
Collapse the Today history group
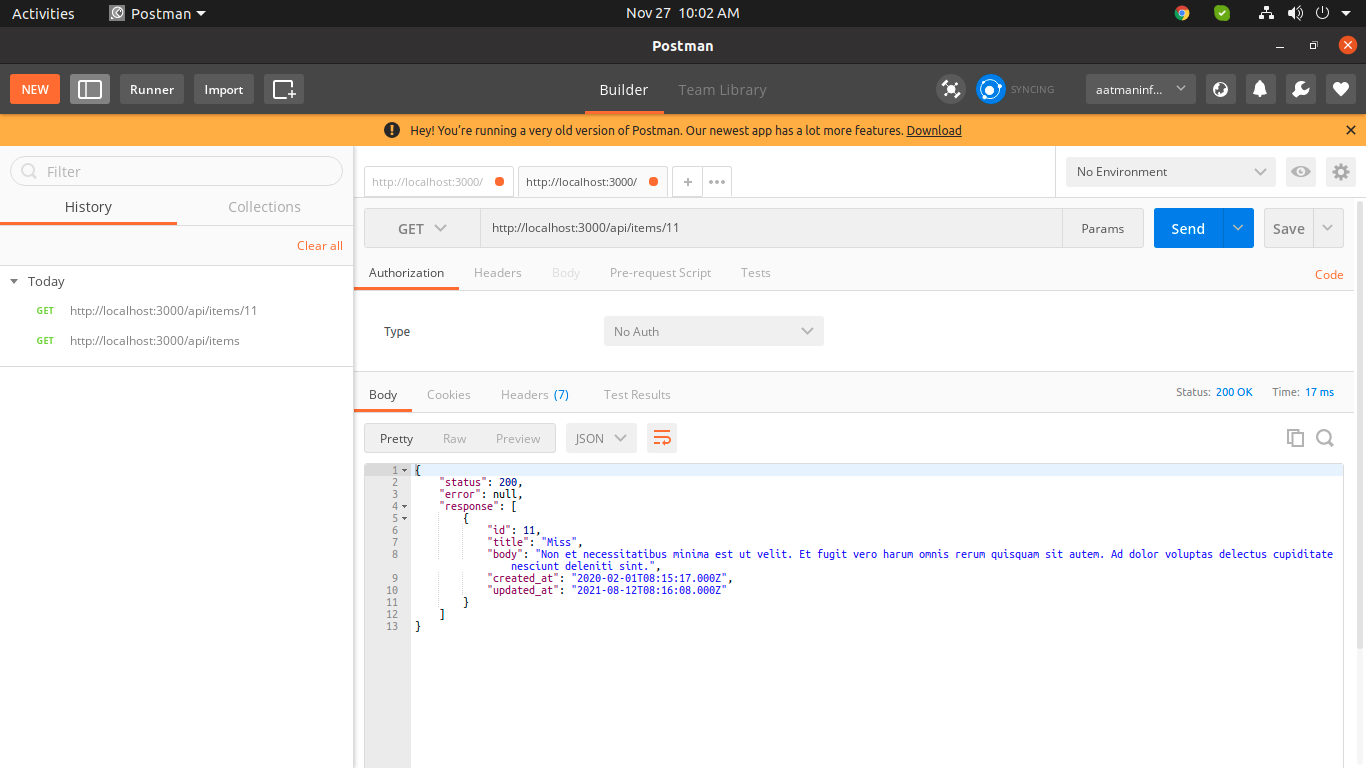pos(14,282)
